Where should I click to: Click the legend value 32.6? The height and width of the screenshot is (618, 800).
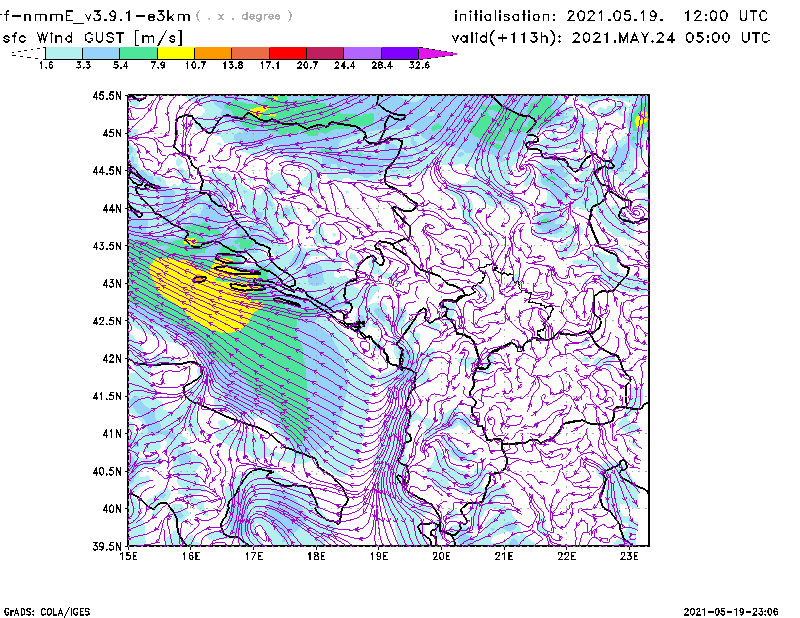(419, 65)
